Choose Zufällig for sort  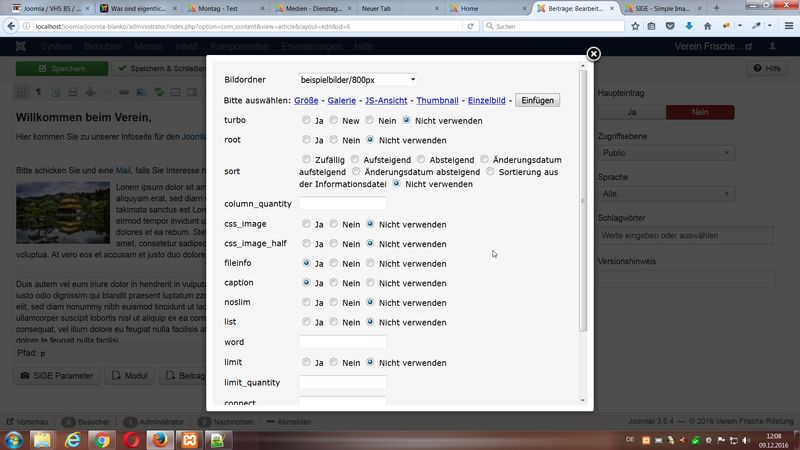pos(306,159)
